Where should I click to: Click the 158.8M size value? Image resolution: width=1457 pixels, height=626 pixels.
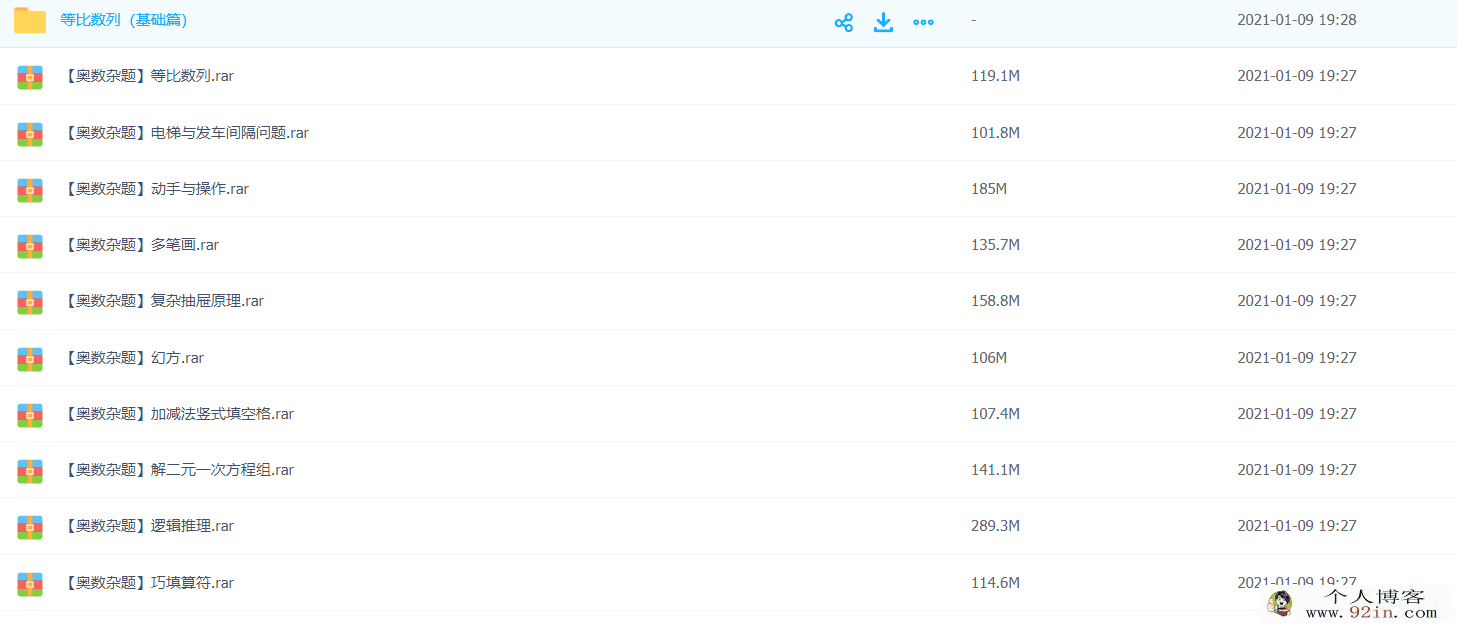(995, 301)
